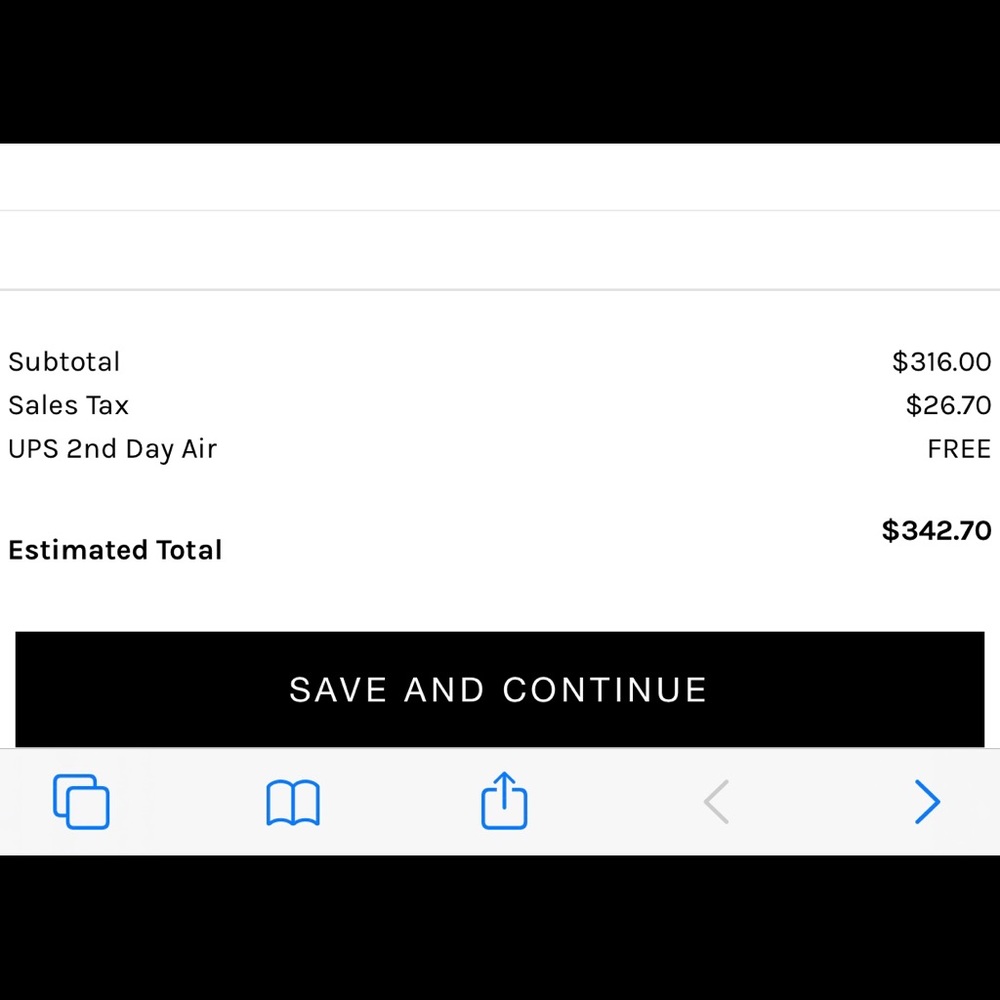
Task: Select the $342.70 estimated total amount
Action: pyautogui.click(x=936, y=530)
